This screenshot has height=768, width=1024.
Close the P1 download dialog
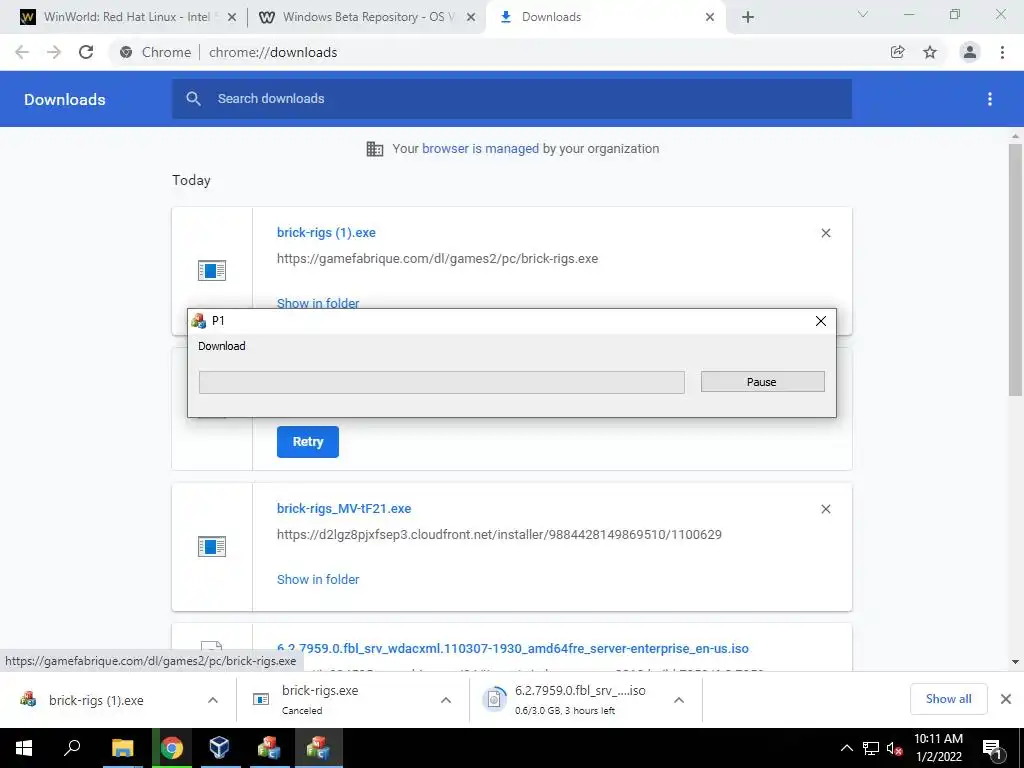tap(821, 321)
